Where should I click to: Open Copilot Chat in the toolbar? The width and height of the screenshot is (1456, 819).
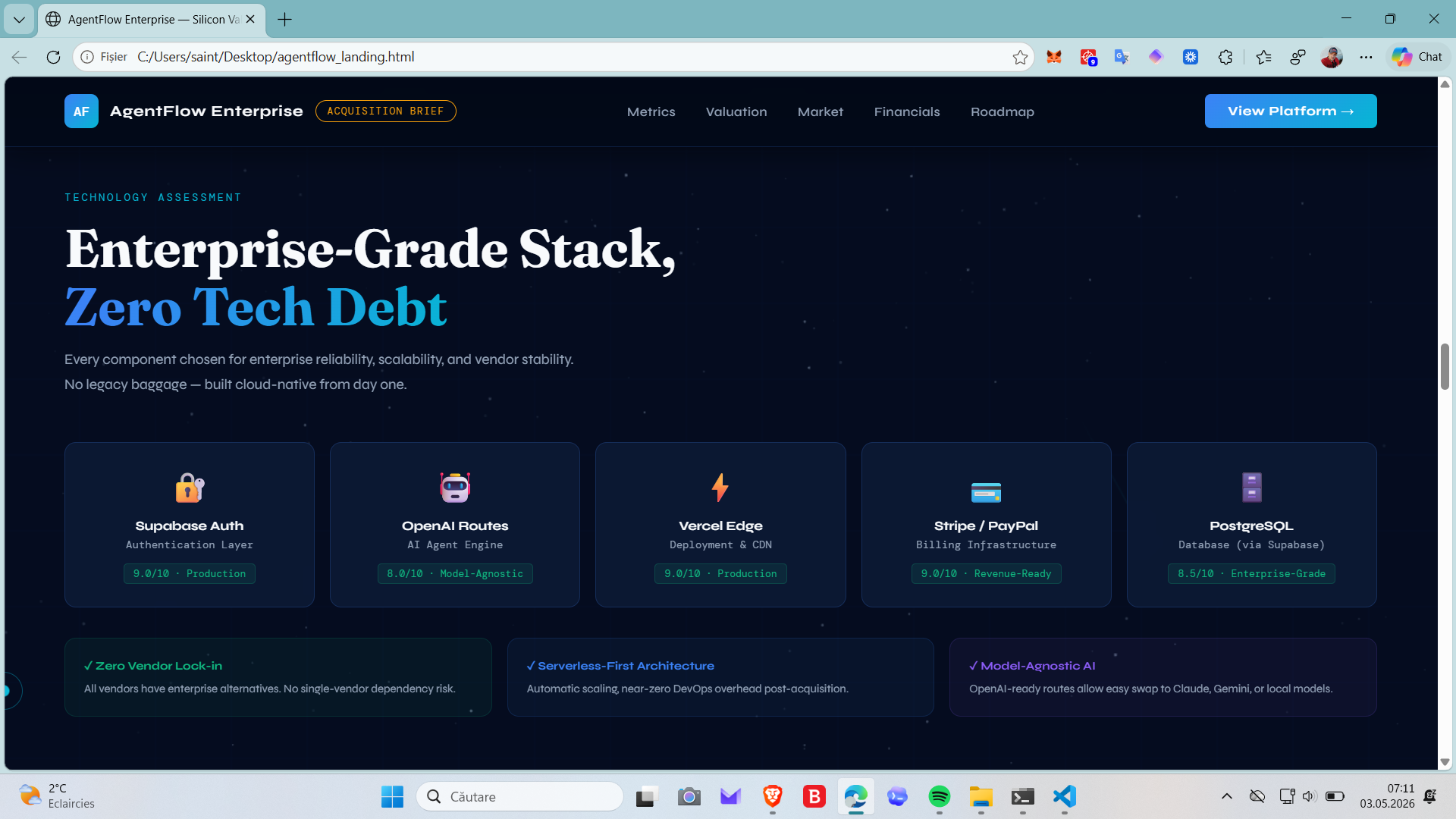coord(1417,57)
